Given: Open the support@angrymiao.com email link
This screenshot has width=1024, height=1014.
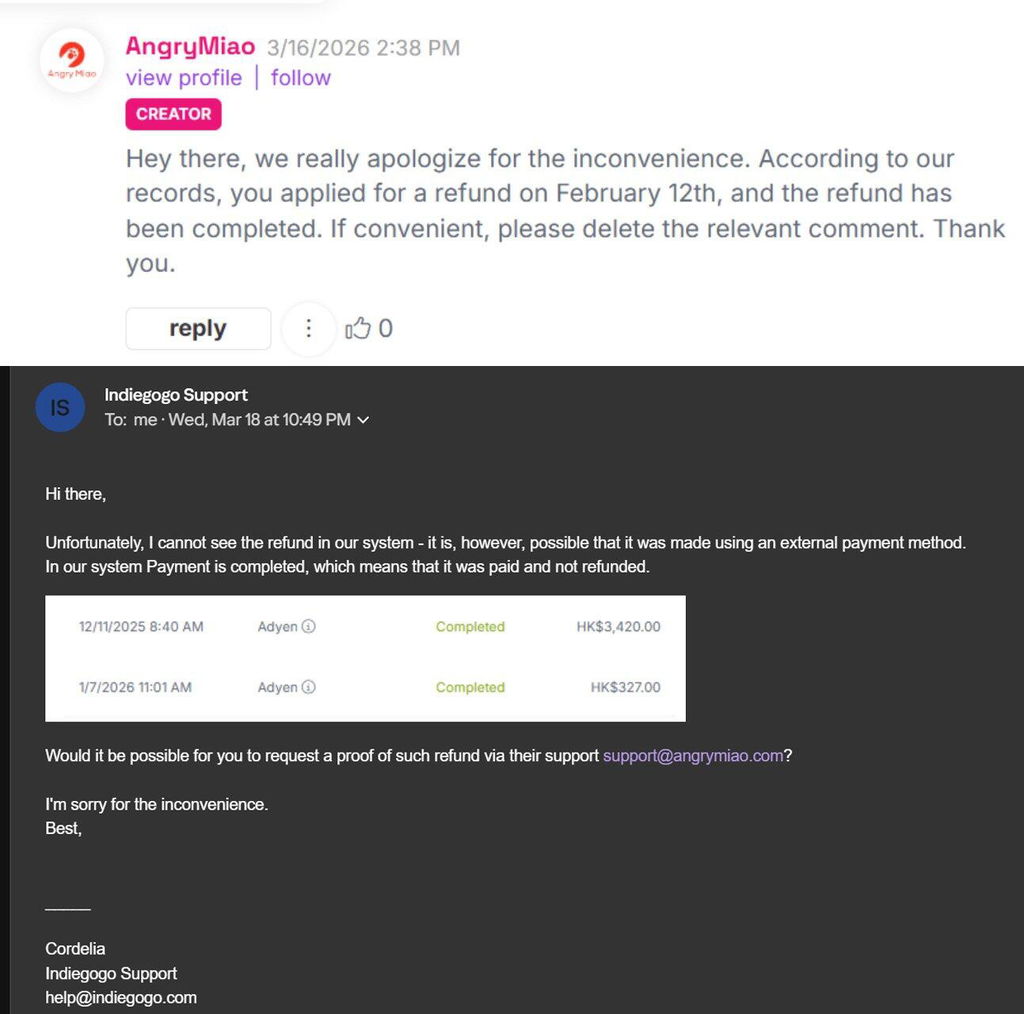Looking at the screenshot, I should [693, 755].
